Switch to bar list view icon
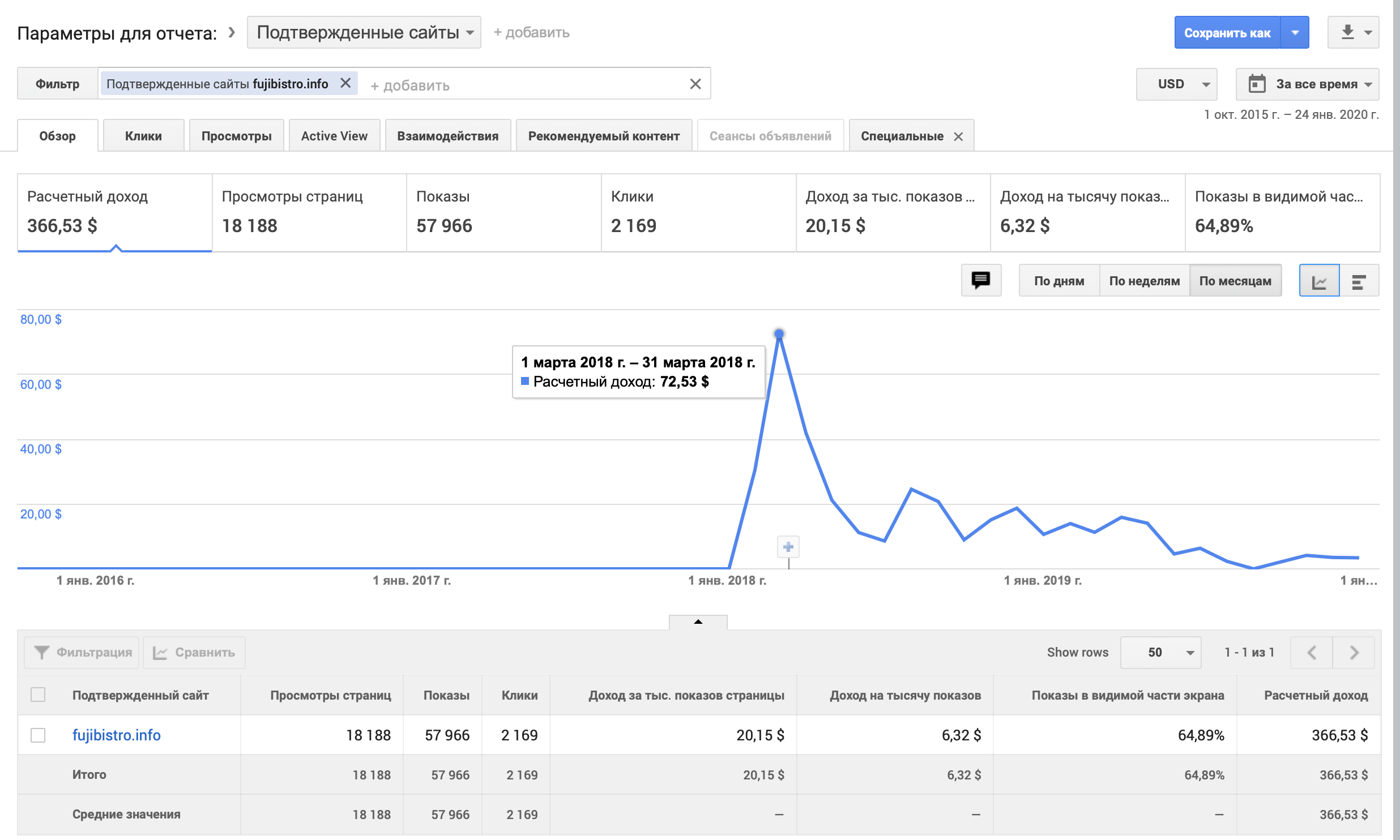Image resolution: width=1400 pixels, height=840 pixels. [x=1359, y=281]
